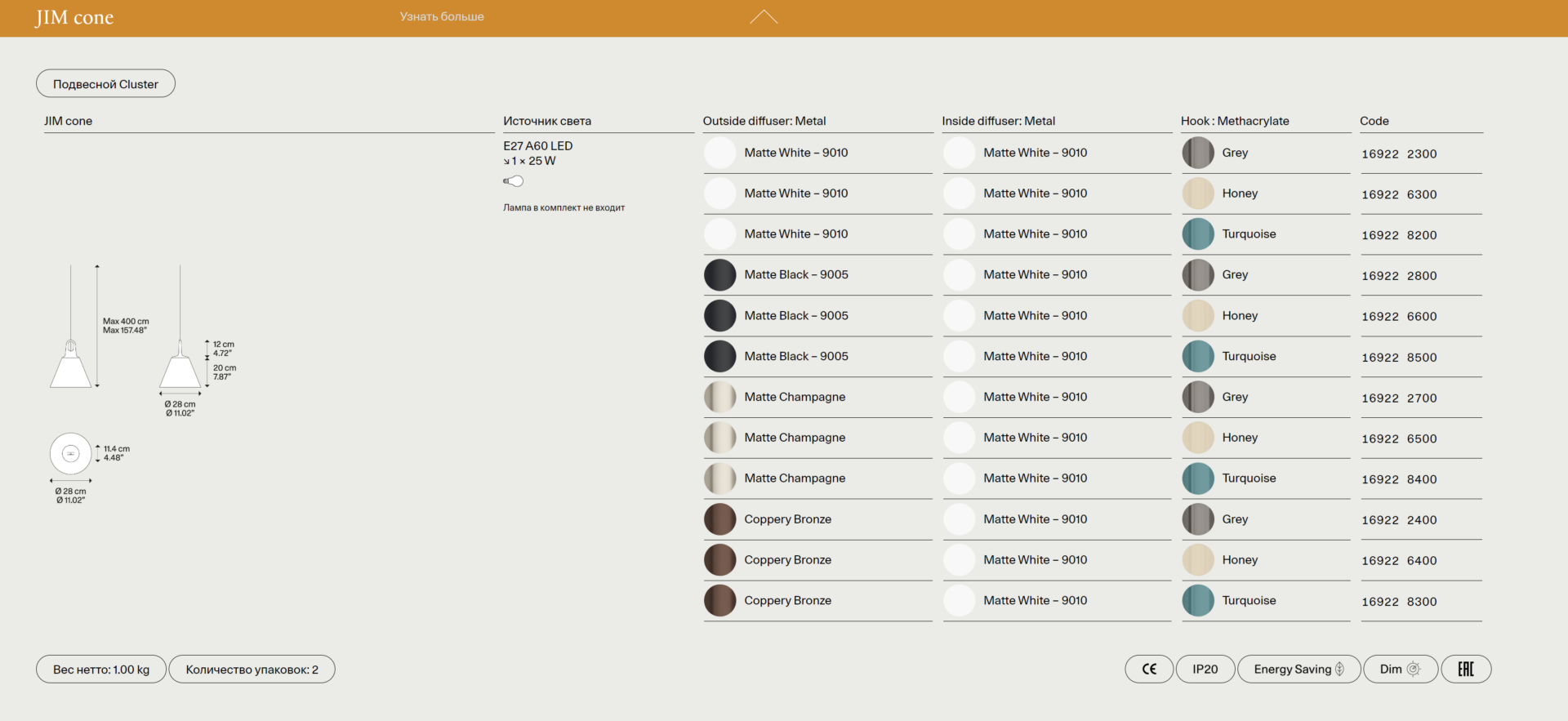Click the Вес нетто: 1.00 kg badge
This screenshot has width=1568, height=721.
coord(101,670)
